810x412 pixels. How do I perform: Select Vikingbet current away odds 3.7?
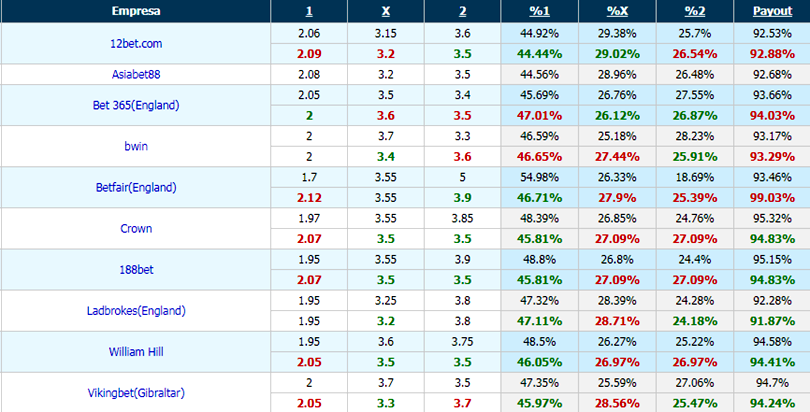click(463, 403)
